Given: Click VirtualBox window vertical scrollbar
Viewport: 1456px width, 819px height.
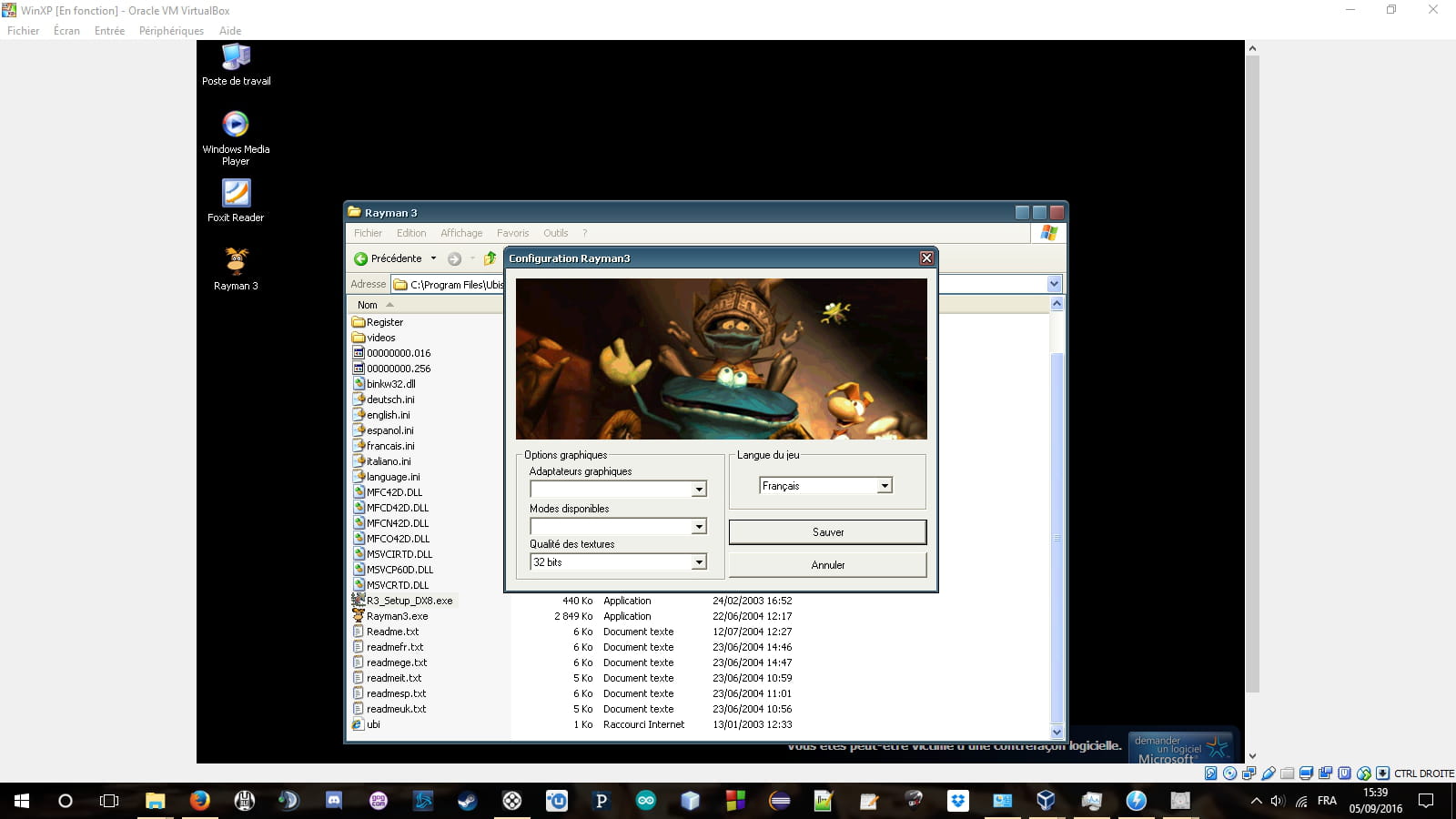Looking at the screenshot, I should click(x=1252, y=373).
